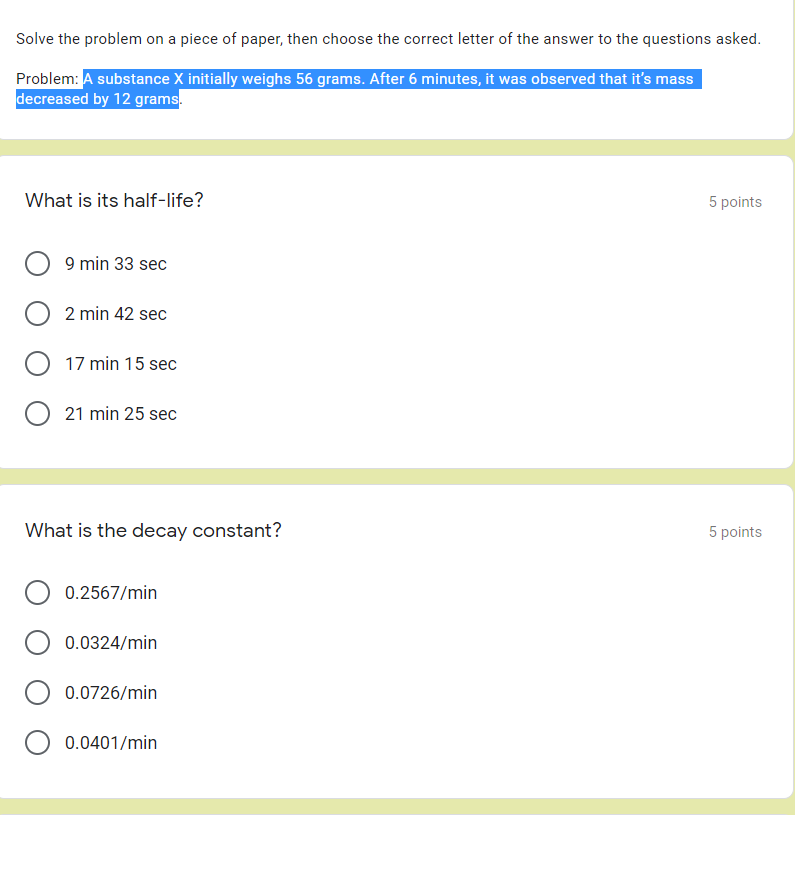Click the "5 points" label on decay constant question
795x883 pixels.
[x=735, y=531]
